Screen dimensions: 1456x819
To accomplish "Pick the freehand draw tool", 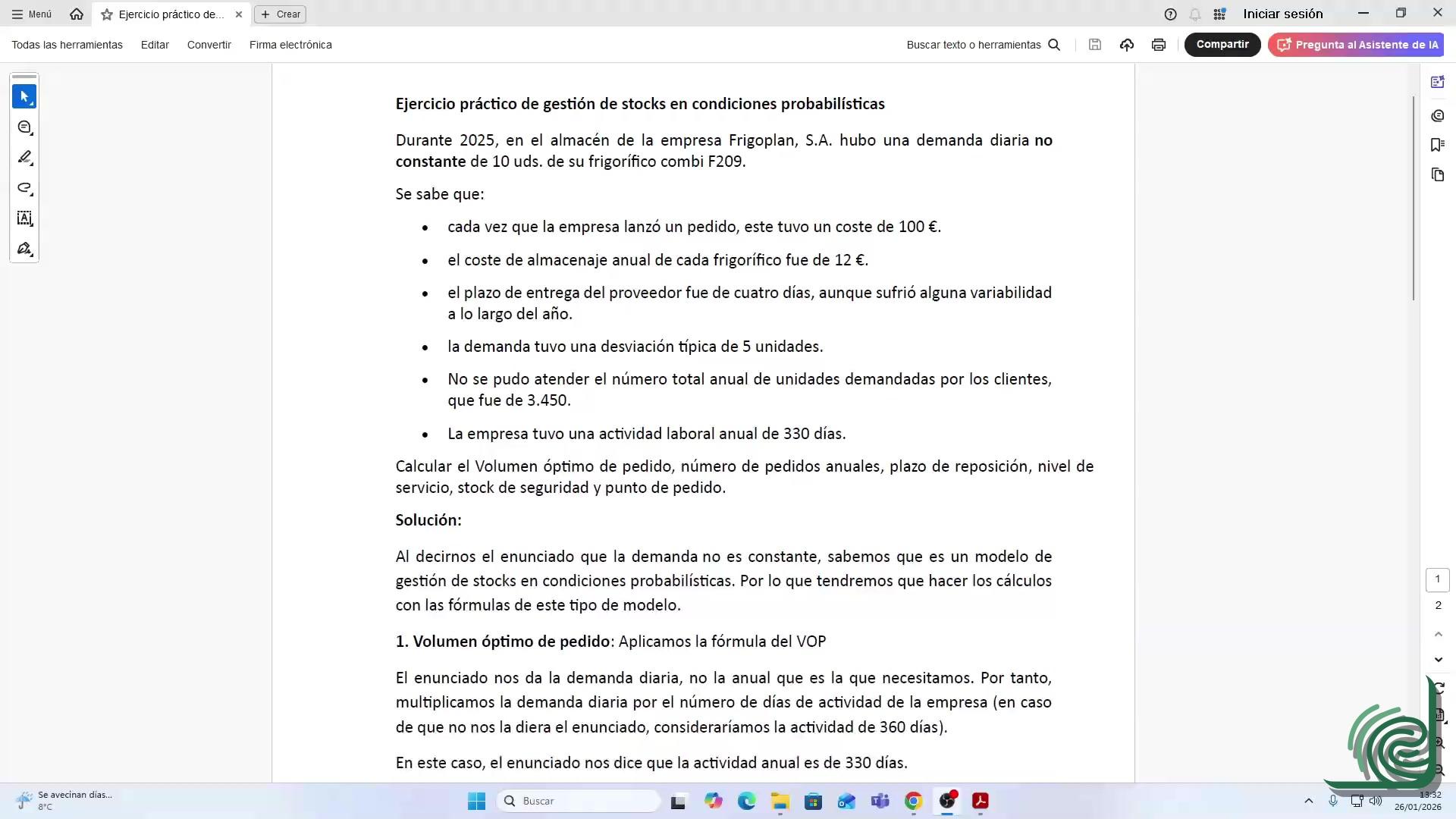I will click(x=24, y=188).
